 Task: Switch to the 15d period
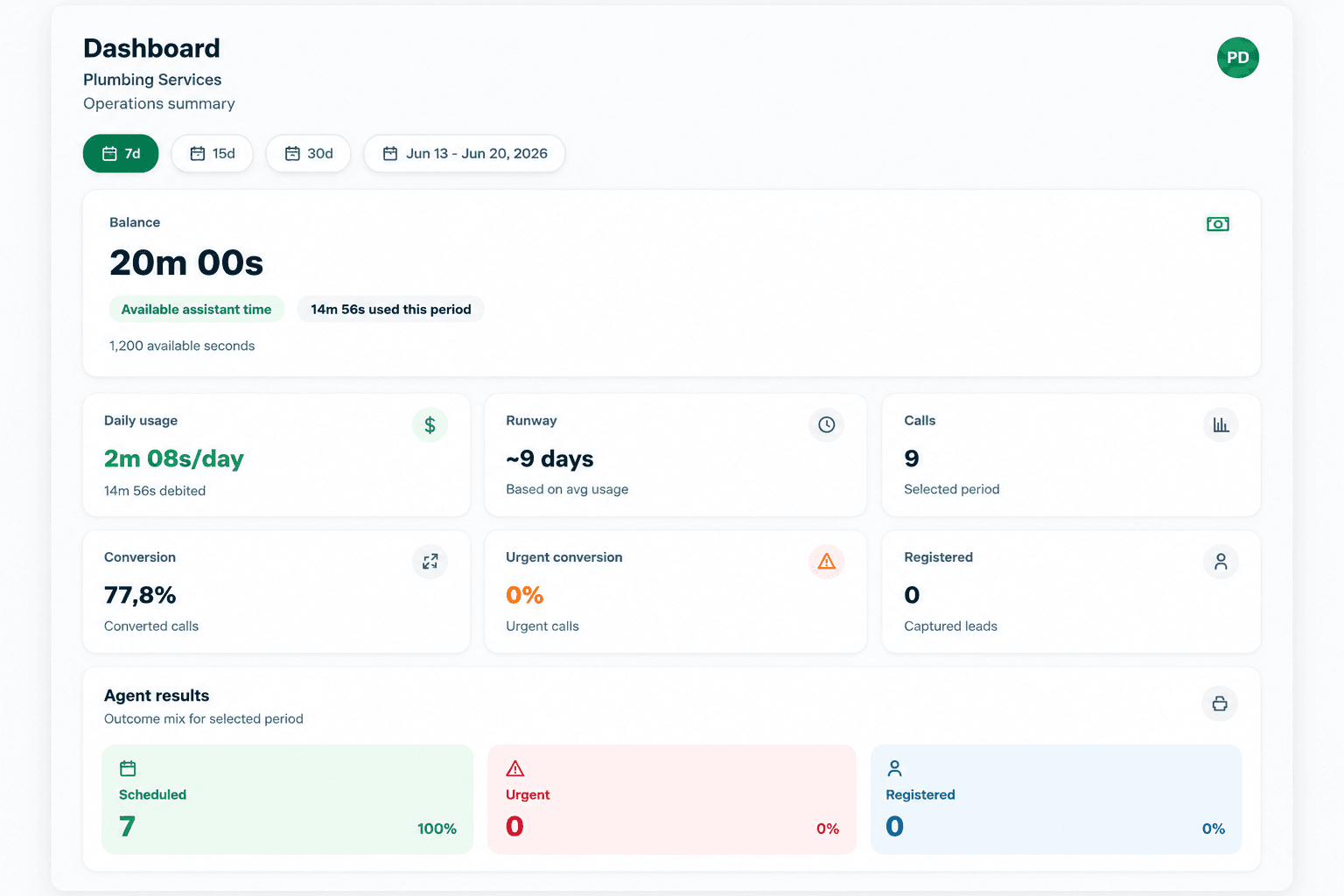click(x=212, y=153)
